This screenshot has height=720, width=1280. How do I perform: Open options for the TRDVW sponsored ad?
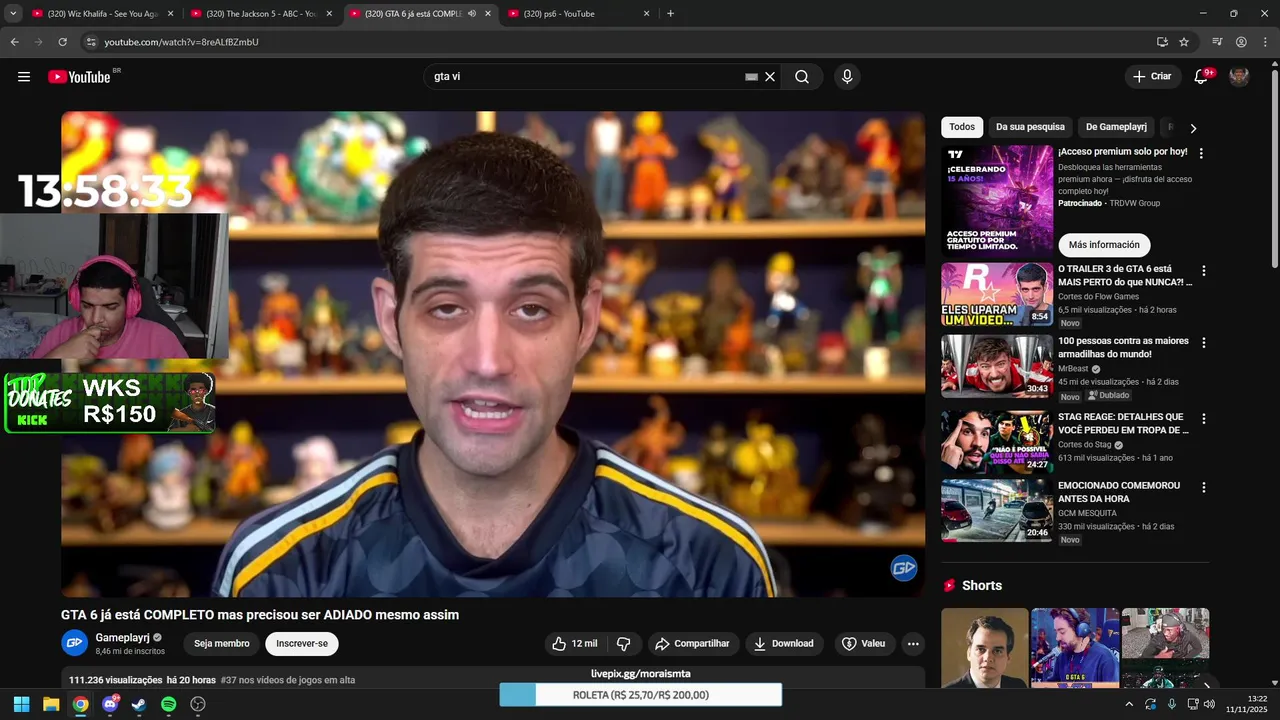pyautogui.click(x=1201, y=154)
